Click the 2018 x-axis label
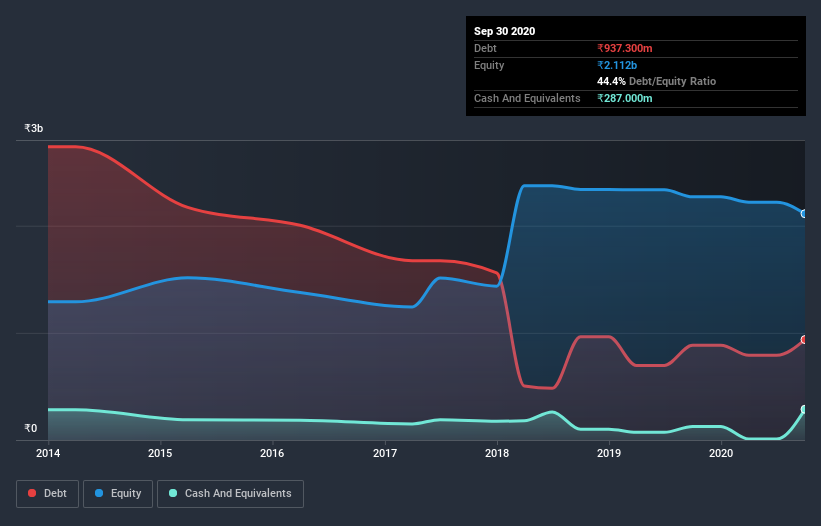821x526 pixels. pos(497,453)
